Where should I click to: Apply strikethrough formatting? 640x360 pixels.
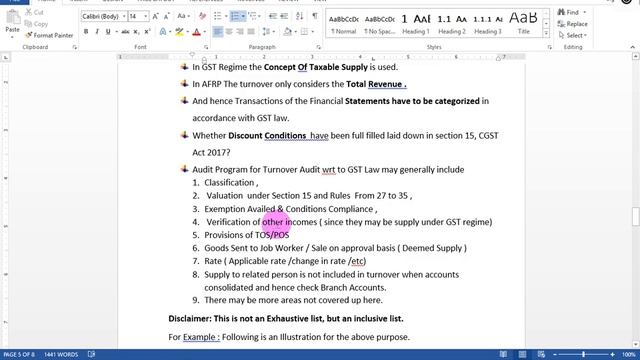(125, 32)
